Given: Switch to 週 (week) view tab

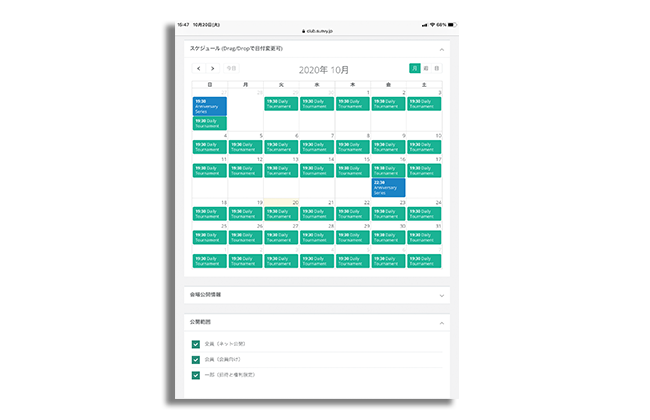Looking at the screenshot, I should (426, 68).
